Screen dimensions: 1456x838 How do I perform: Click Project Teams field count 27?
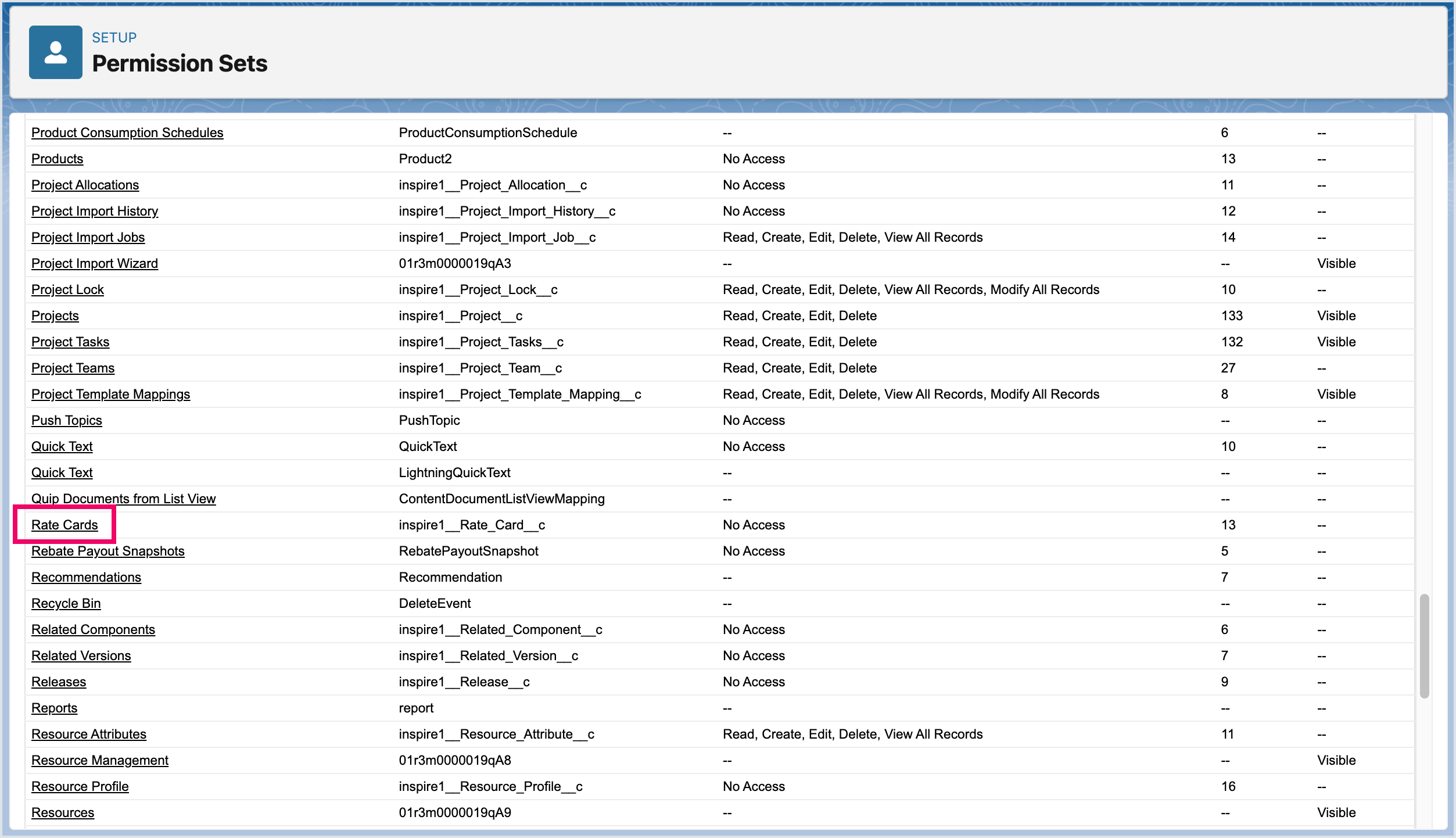pos(1228,368)
